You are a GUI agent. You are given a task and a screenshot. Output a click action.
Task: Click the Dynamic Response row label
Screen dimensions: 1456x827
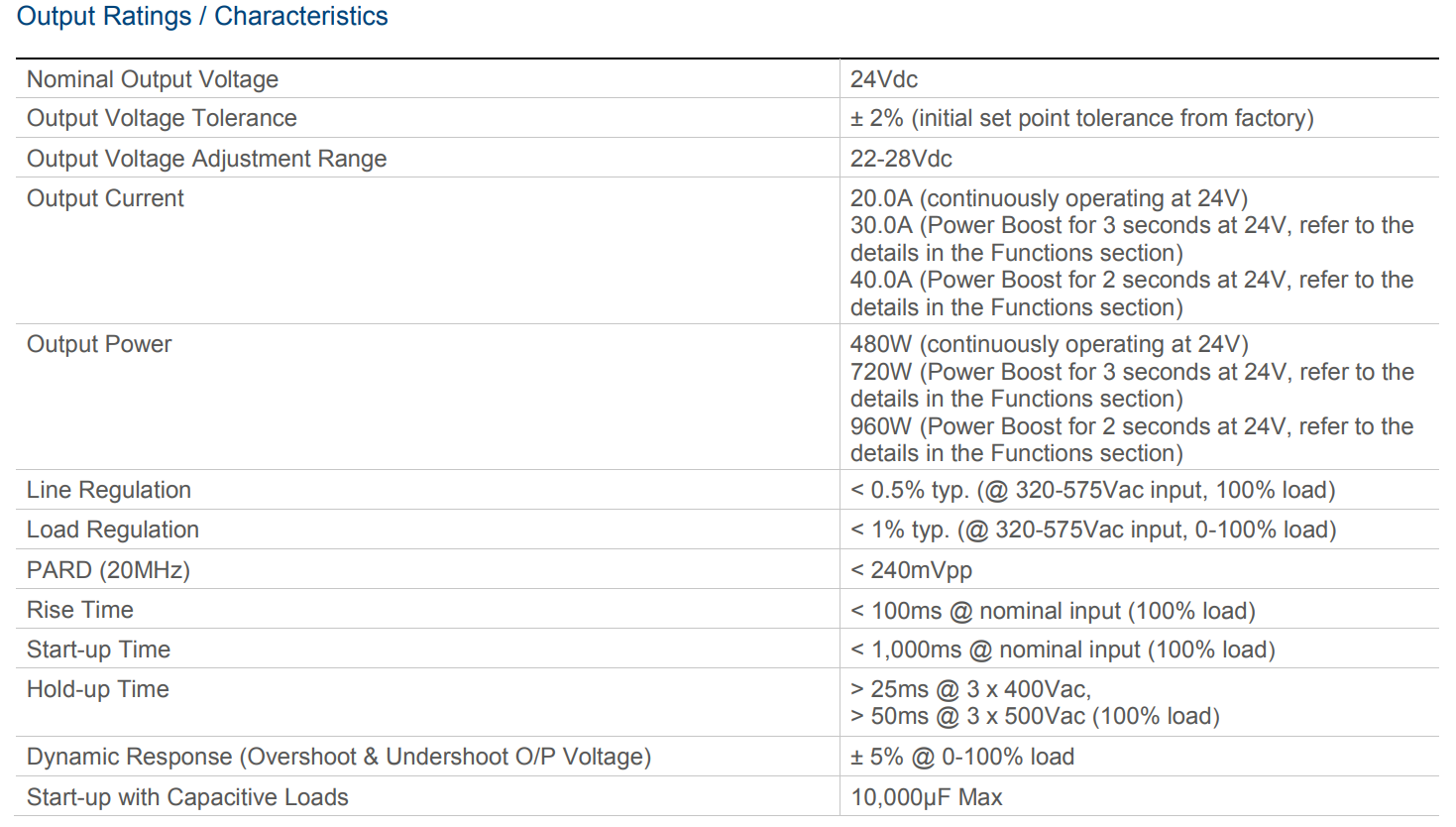click(x=339, y=757)
